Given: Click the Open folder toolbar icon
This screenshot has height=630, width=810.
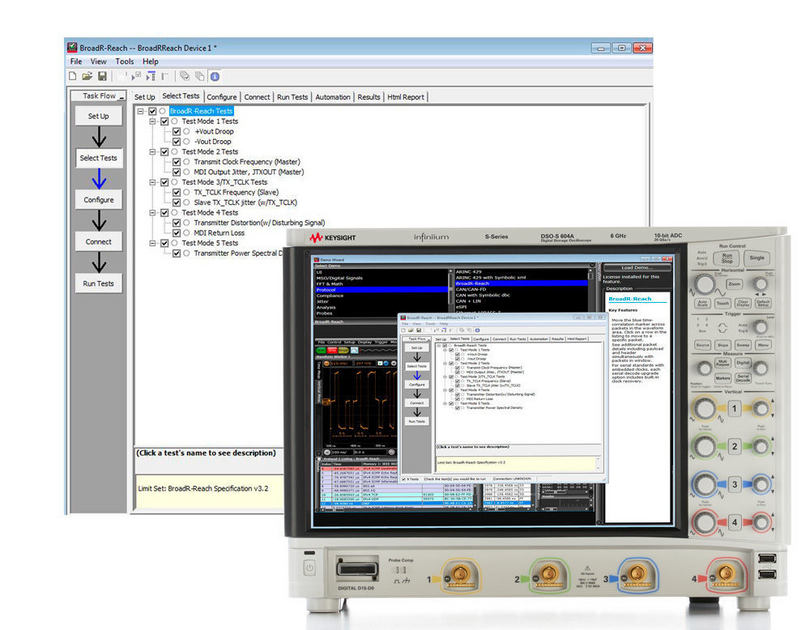Looking at the screenshot, I should point(87,76).
